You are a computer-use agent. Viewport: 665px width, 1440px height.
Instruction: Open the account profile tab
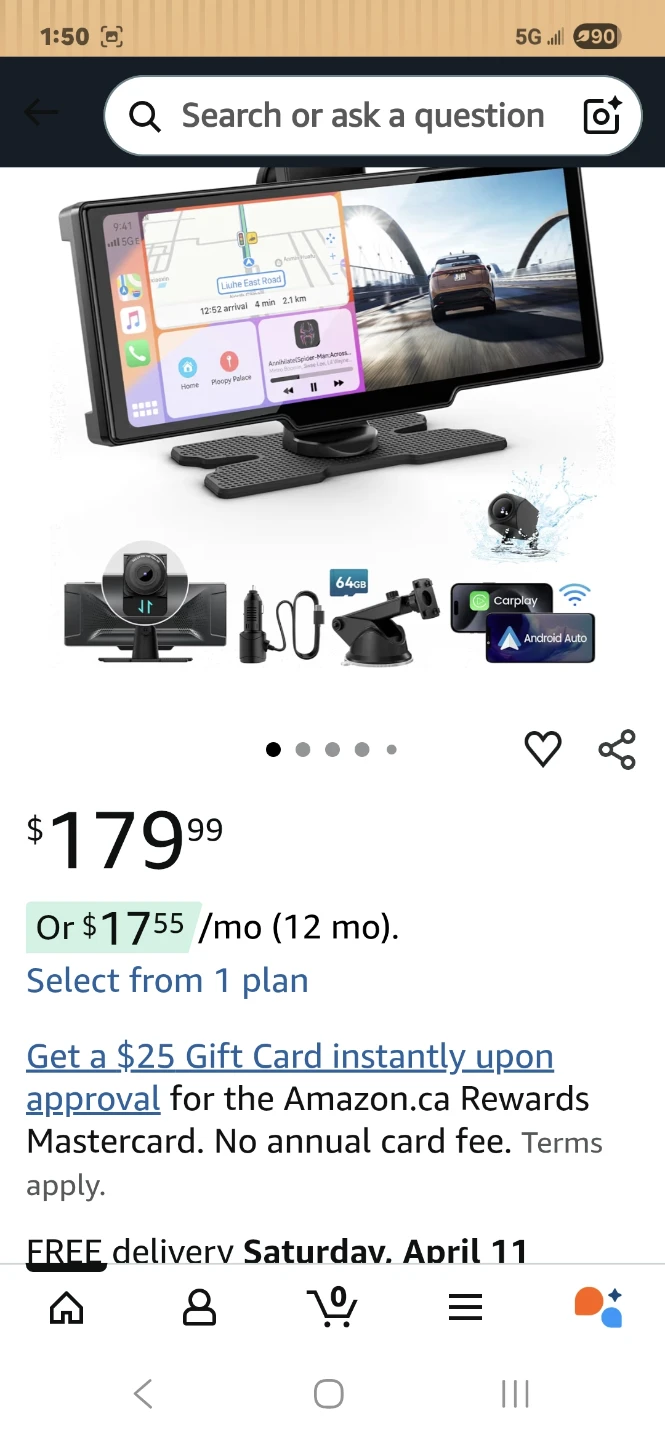pyautogui.click(x=199, y=1306)
